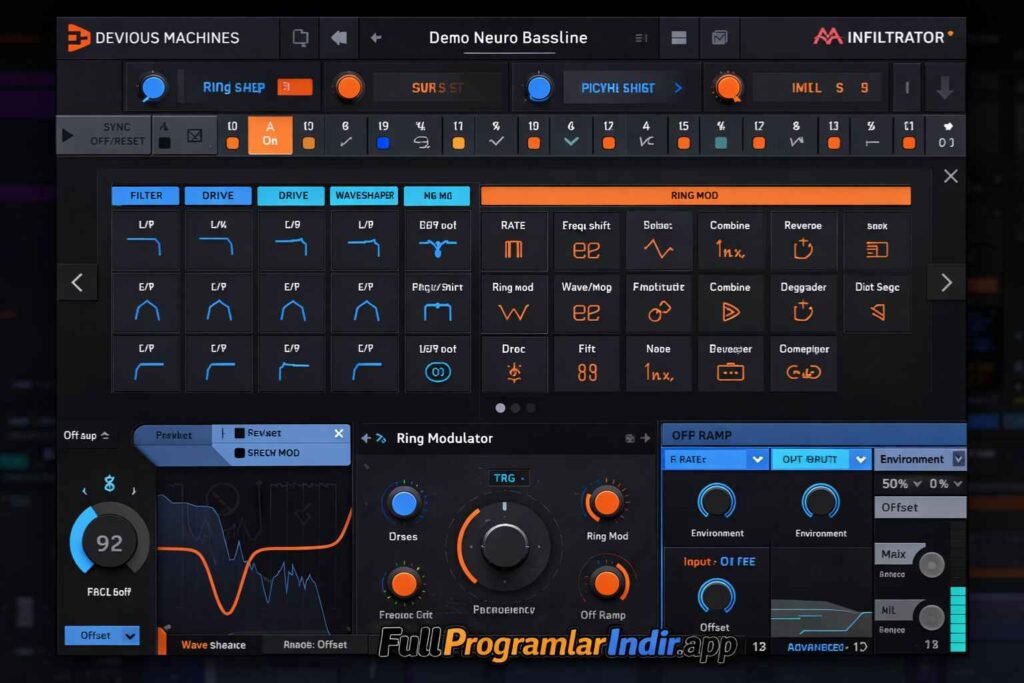Open the Environment dropdown in OFF RAMP panel
Viewport: 1024px width, 683px height.
click(x=920, y=459)
